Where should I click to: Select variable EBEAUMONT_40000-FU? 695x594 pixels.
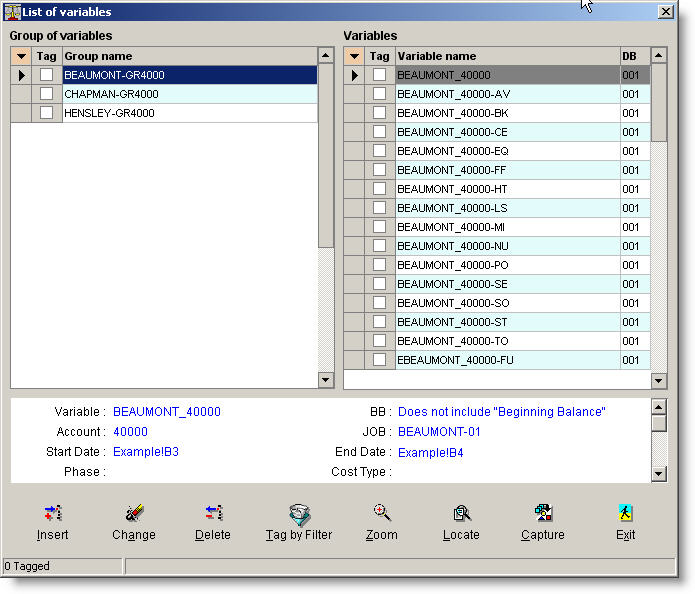pyautogui.click(x=508, y=360)
